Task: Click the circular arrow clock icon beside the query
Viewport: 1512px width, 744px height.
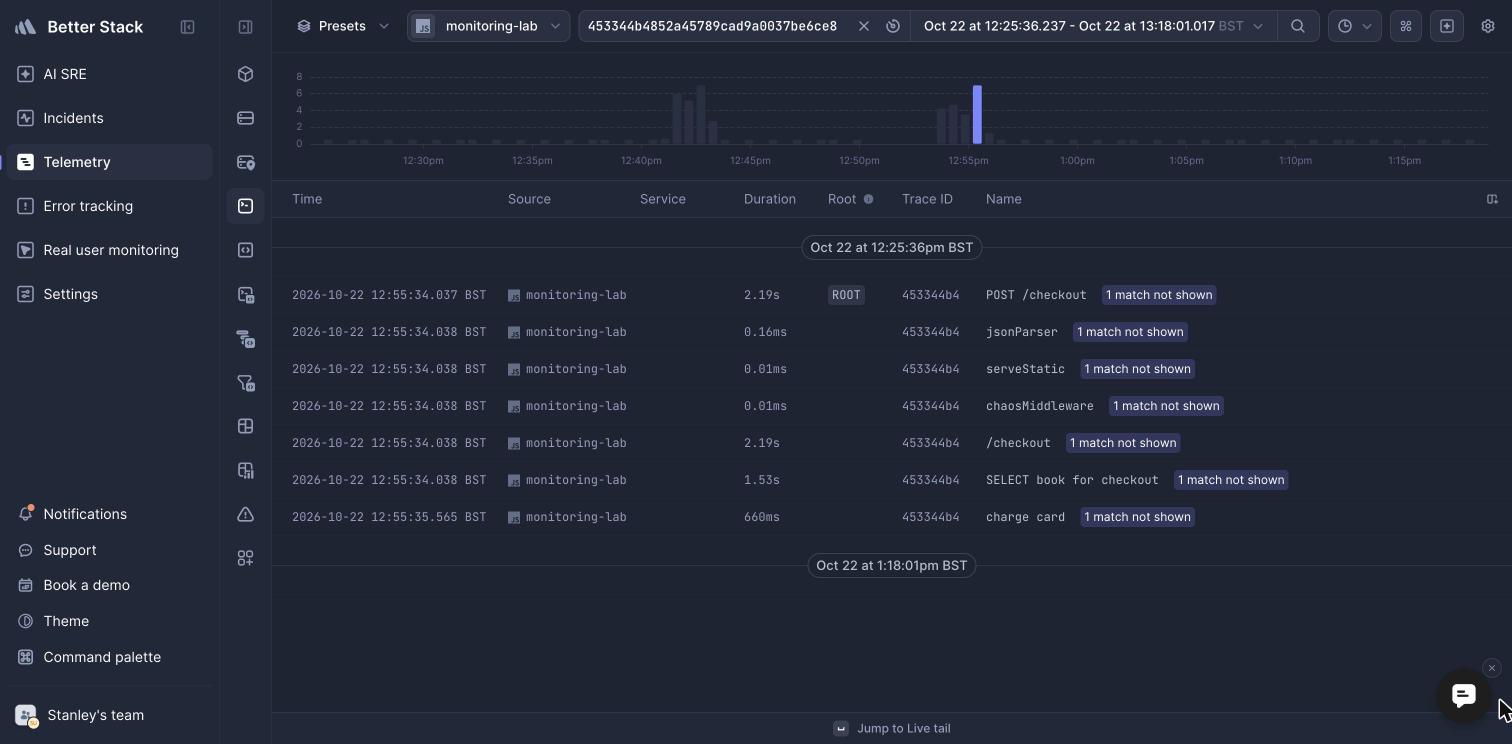Action: click(x=893, y=26)
